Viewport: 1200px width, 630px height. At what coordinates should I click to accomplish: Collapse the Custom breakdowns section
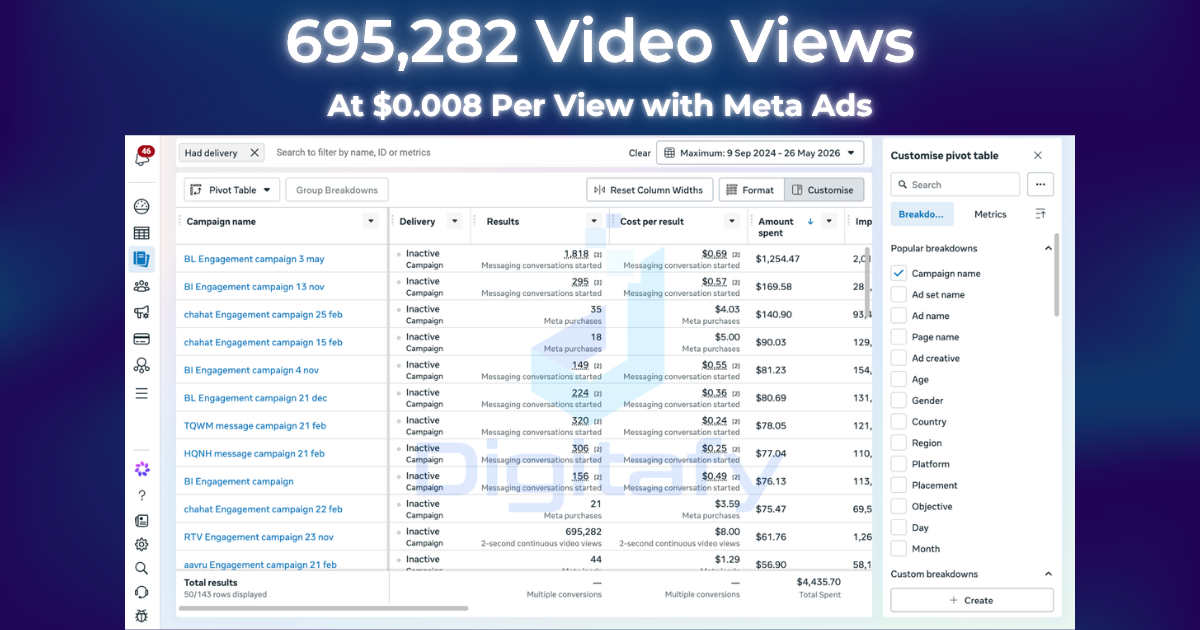pyautogui.click(x=1048, y=574)
